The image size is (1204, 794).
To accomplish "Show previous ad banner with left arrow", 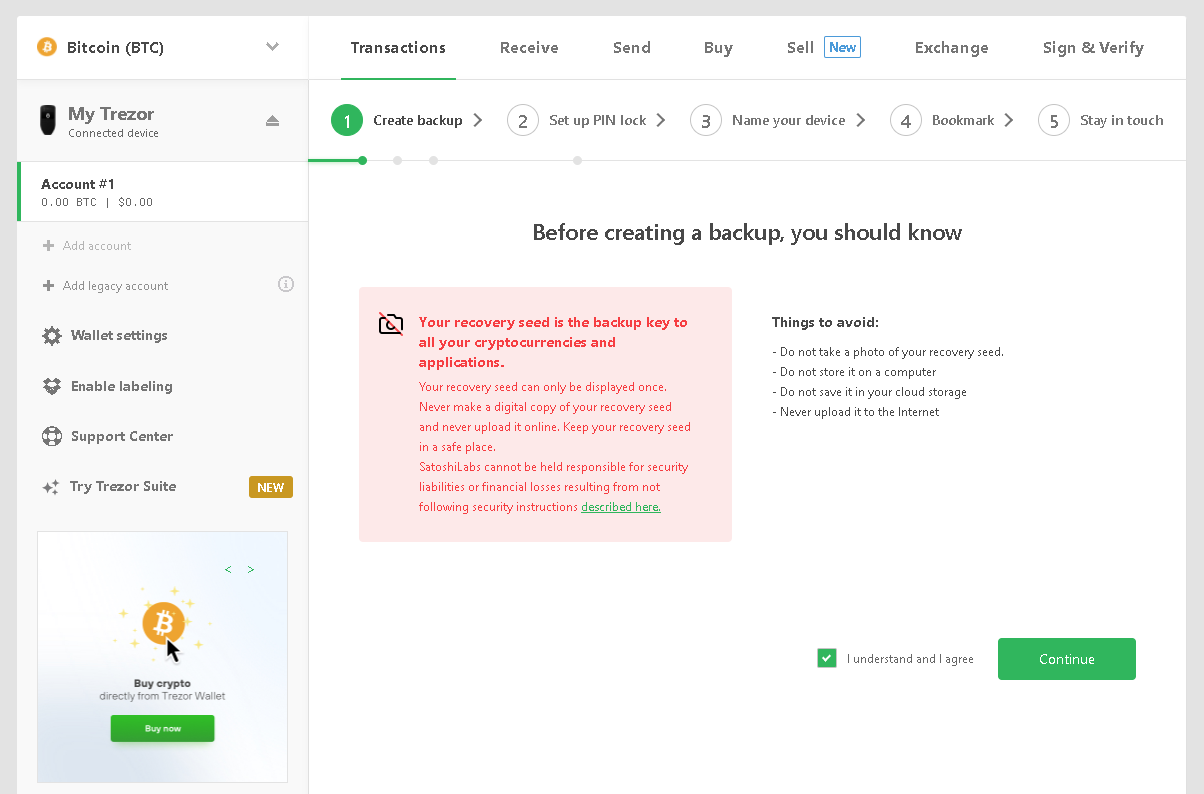I will [228, 570].
